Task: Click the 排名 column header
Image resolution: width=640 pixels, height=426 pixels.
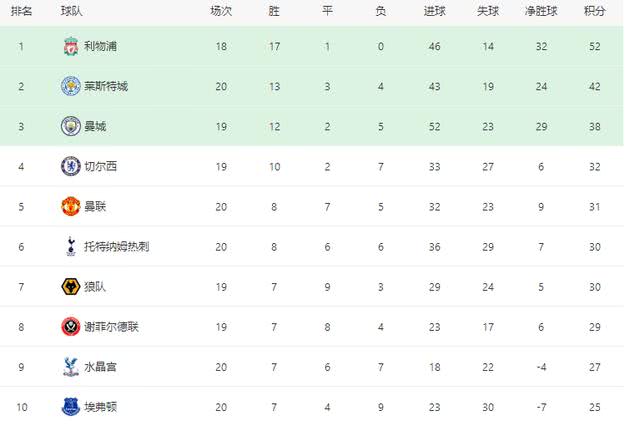Action: coord(21,11)
